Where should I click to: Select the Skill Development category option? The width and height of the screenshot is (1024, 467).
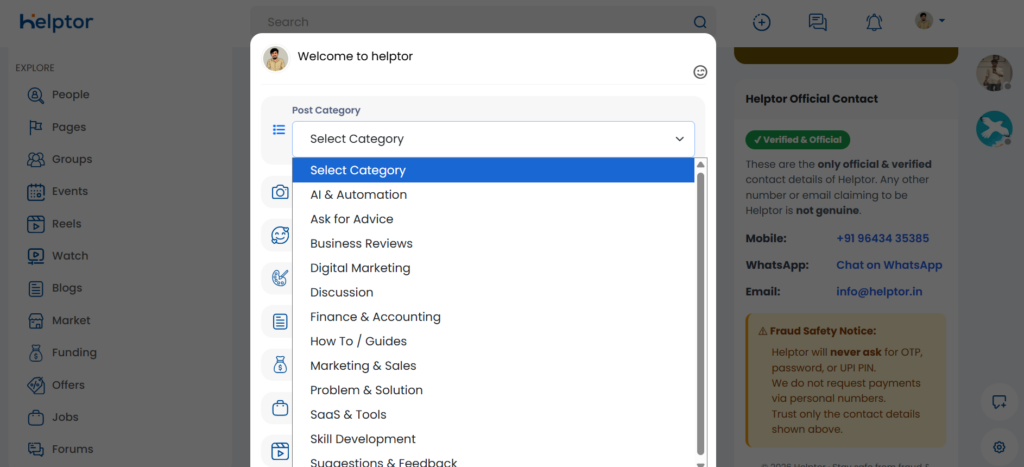(362, 439)
